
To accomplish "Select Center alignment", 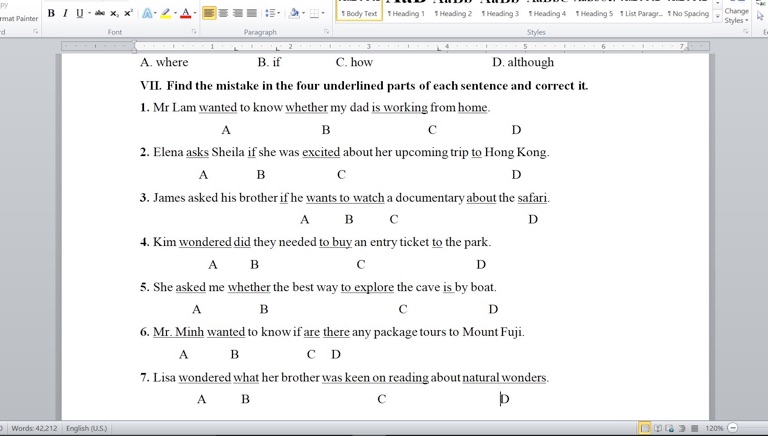I will point(223,13).
